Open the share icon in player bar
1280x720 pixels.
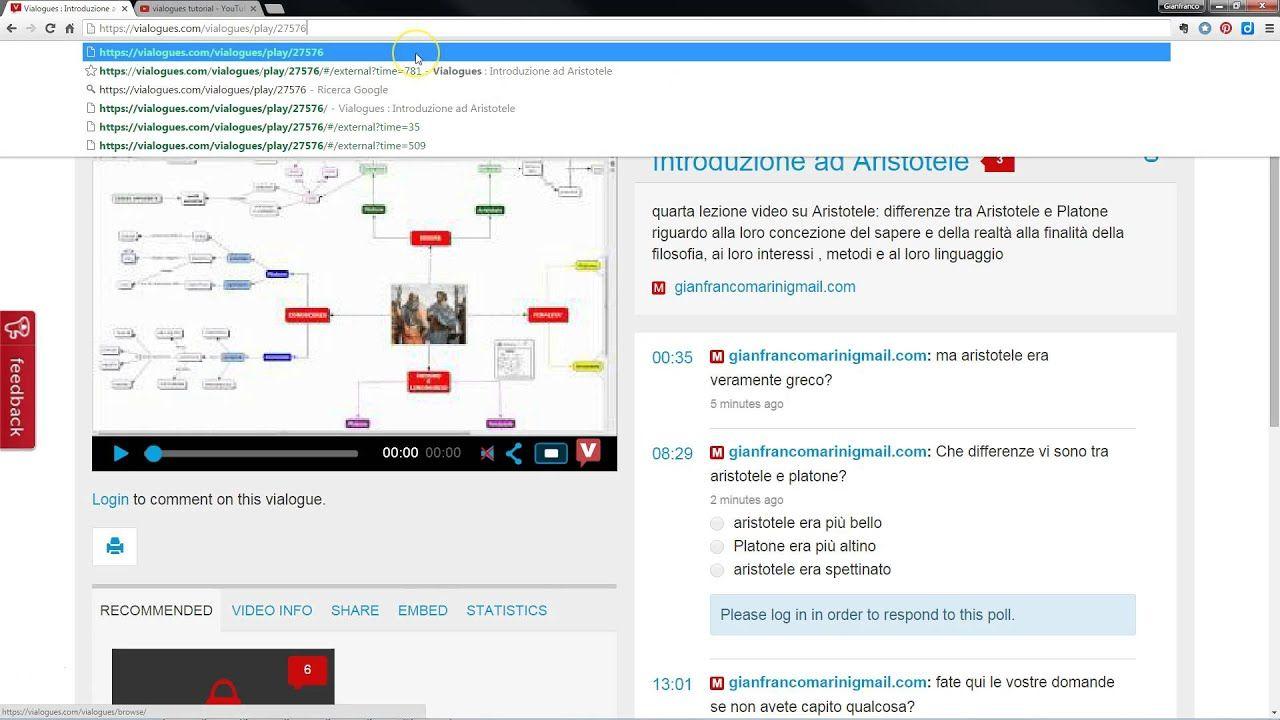514,453
